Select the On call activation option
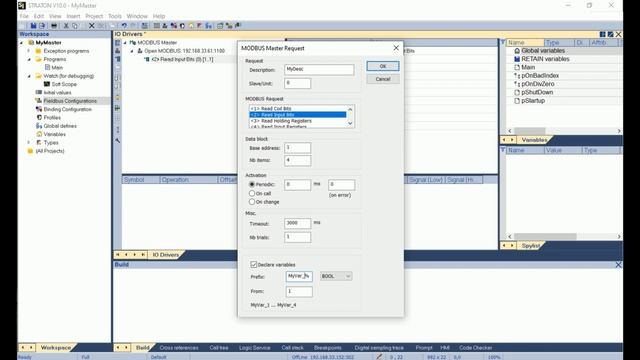Viewport: 640px width, 360px height. pyautogui.click(x=252, y=193)
